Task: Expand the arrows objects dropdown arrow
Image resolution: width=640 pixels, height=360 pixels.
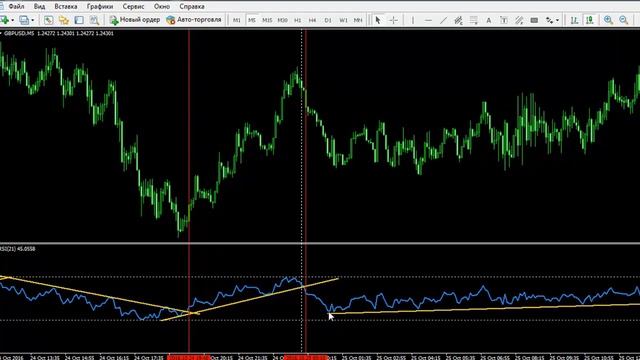Action: point(558,20)
